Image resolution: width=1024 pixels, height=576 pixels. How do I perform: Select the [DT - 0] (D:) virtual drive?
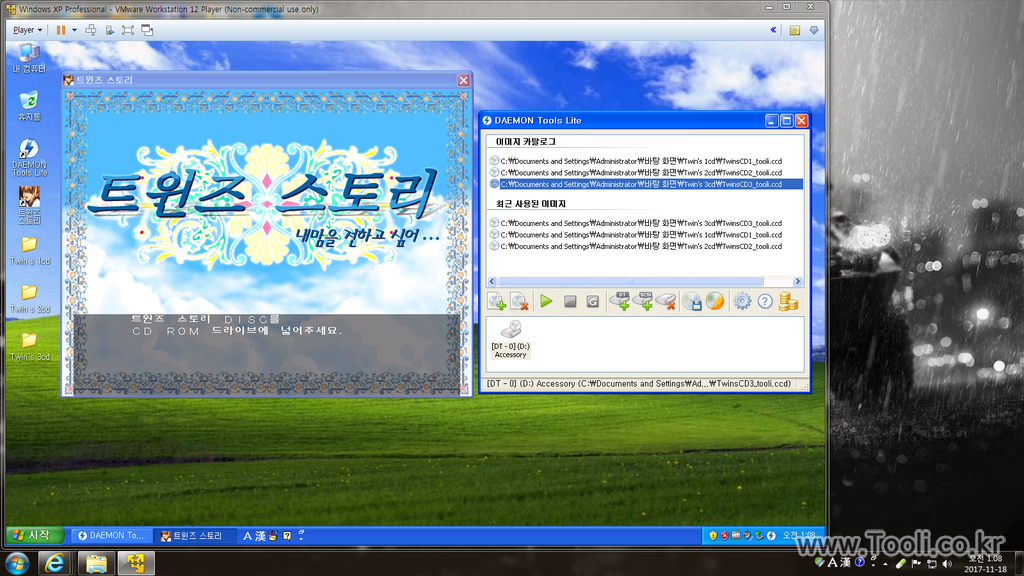(510, 336)
